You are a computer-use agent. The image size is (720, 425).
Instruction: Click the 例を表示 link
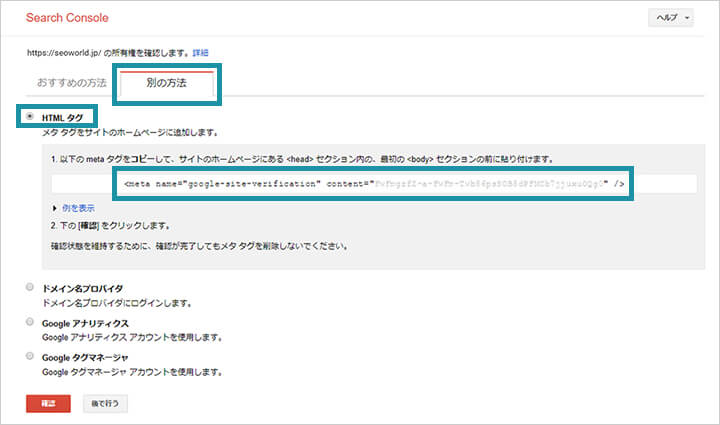coord(79,208)
